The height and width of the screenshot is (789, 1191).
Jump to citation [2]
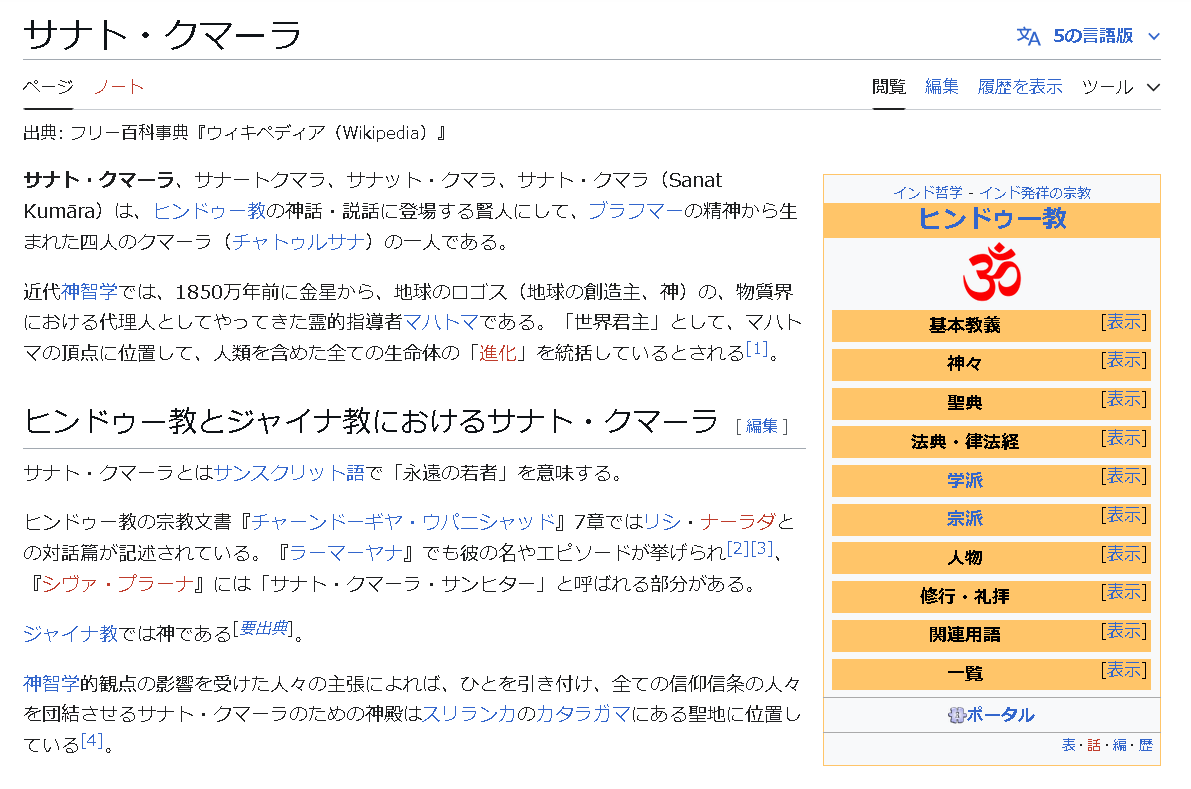(x=738, y=548)
